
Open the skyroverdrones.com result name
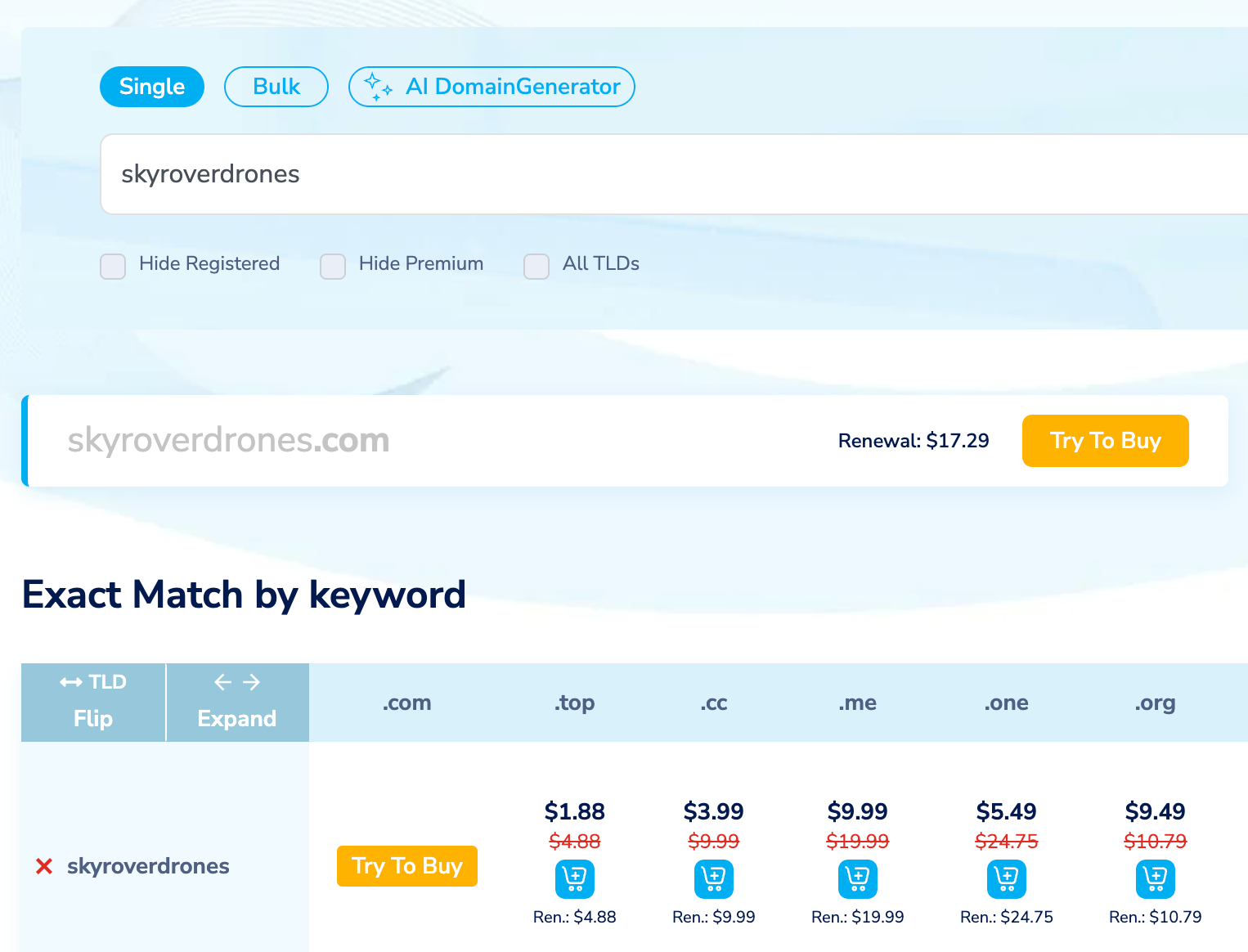(228, 441)
